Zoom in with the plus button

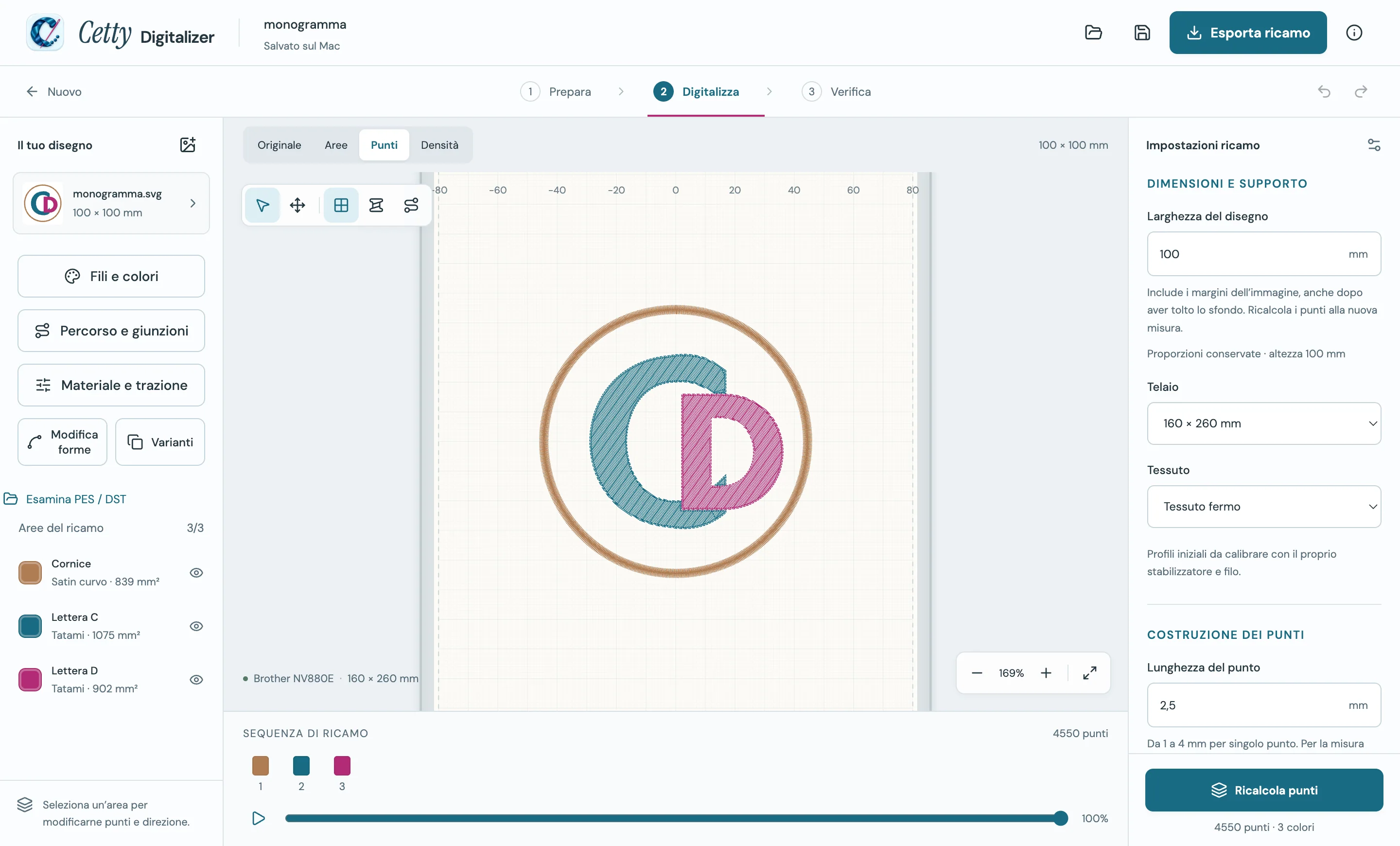1046,673
